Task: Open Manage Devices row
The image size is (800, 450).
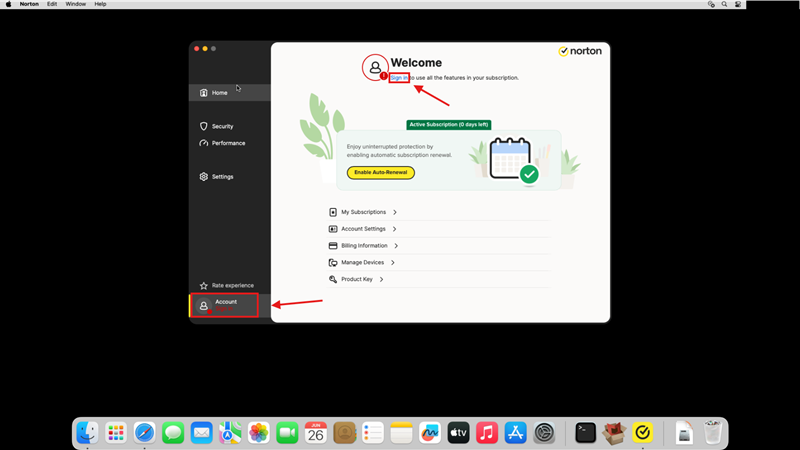Action: (439, 263)
